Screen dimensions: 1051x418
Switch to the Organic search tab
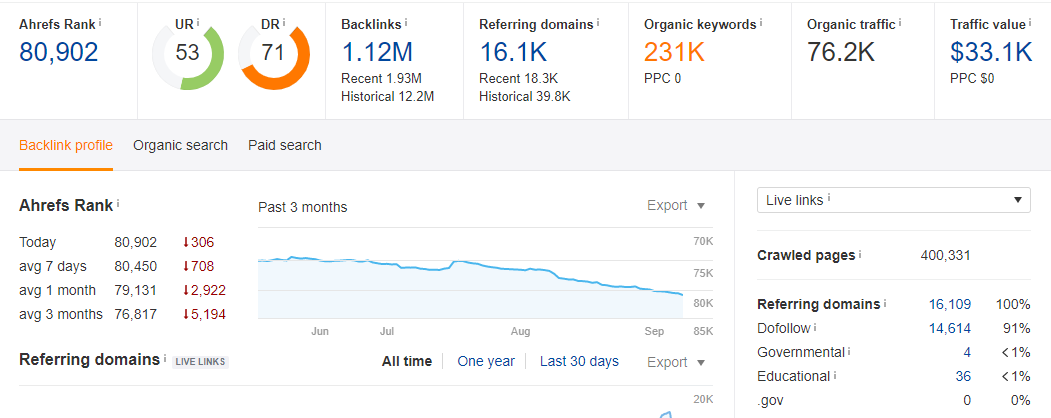tap(180, 145)
